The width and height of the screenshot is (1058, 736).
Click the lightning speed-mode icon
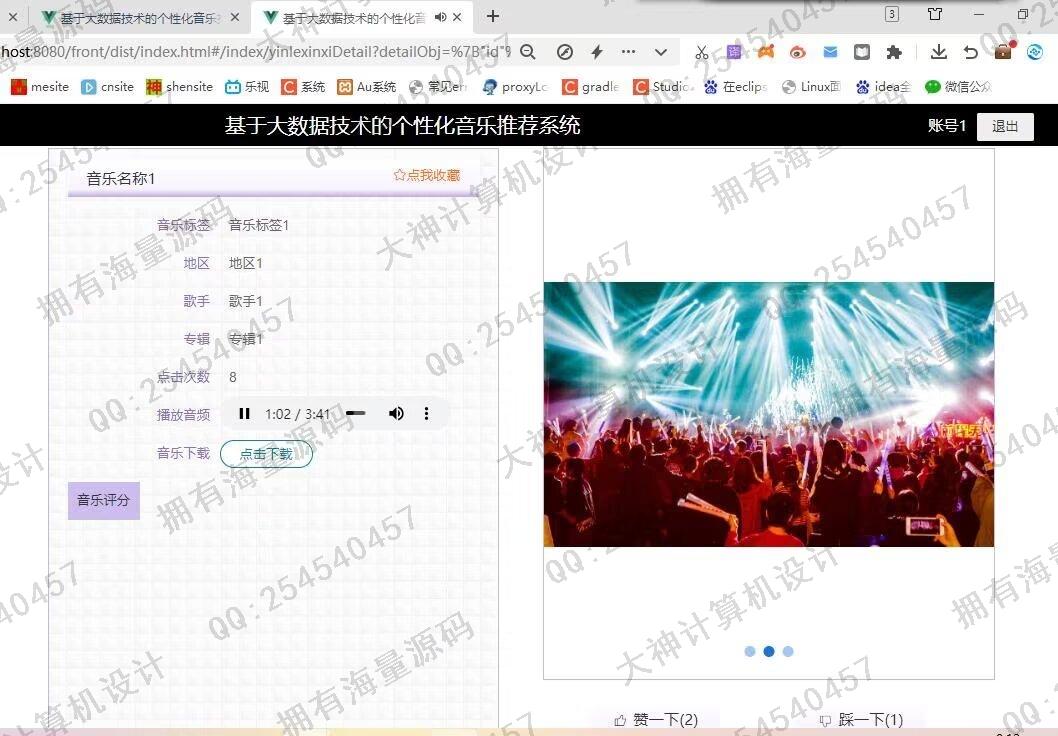point(596,52)
